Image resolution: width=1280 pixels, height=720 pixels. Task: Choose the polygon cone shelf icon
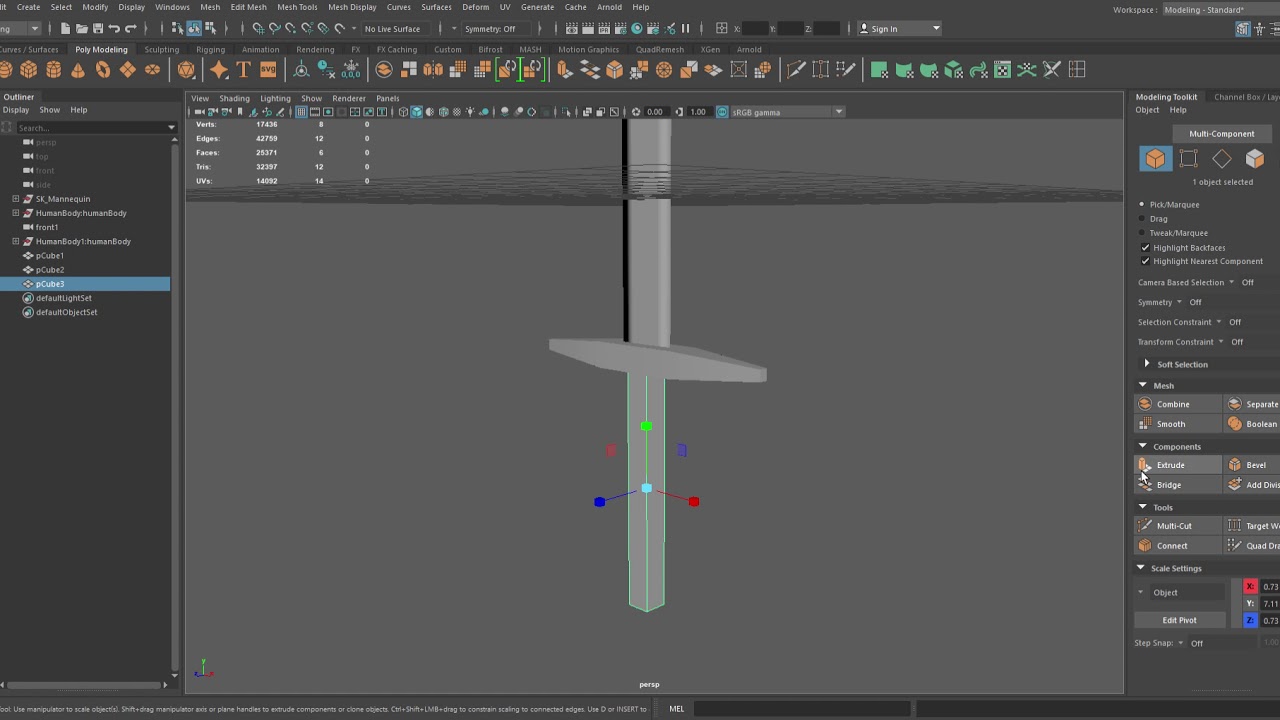pyautogui.click(x=78, y=69)
